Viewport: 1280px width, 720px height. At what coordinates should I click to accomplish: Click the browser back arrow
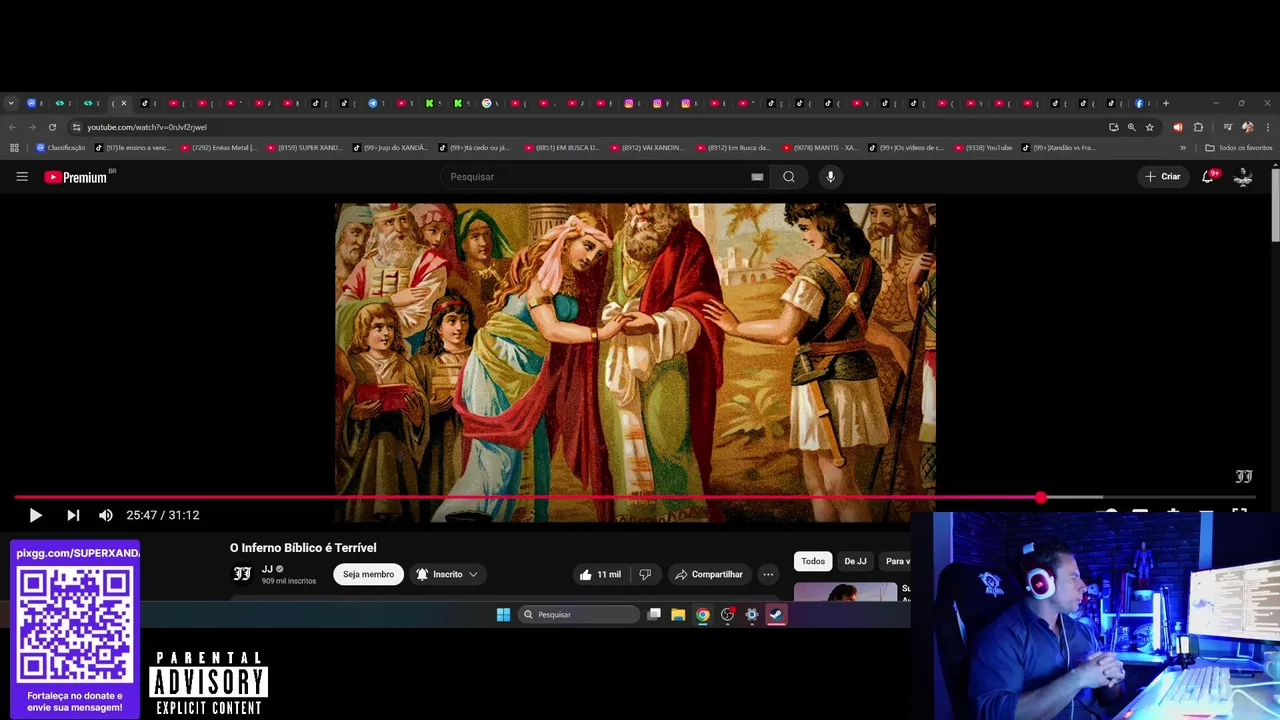click(x=12, y=127)
